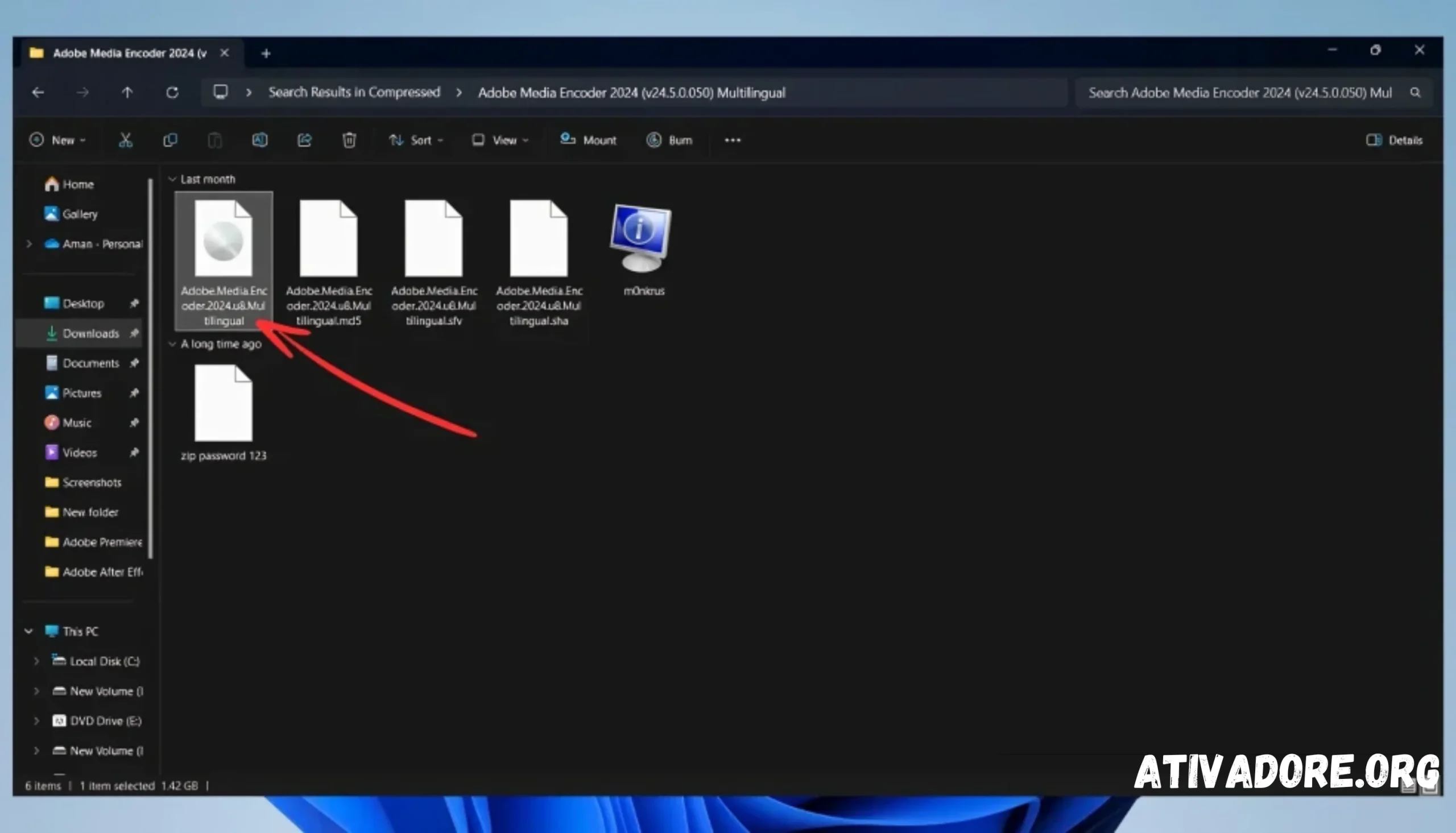Click the navigation pane scrollbar
This screenshot has height=833, width=1456.
[151, 368]
